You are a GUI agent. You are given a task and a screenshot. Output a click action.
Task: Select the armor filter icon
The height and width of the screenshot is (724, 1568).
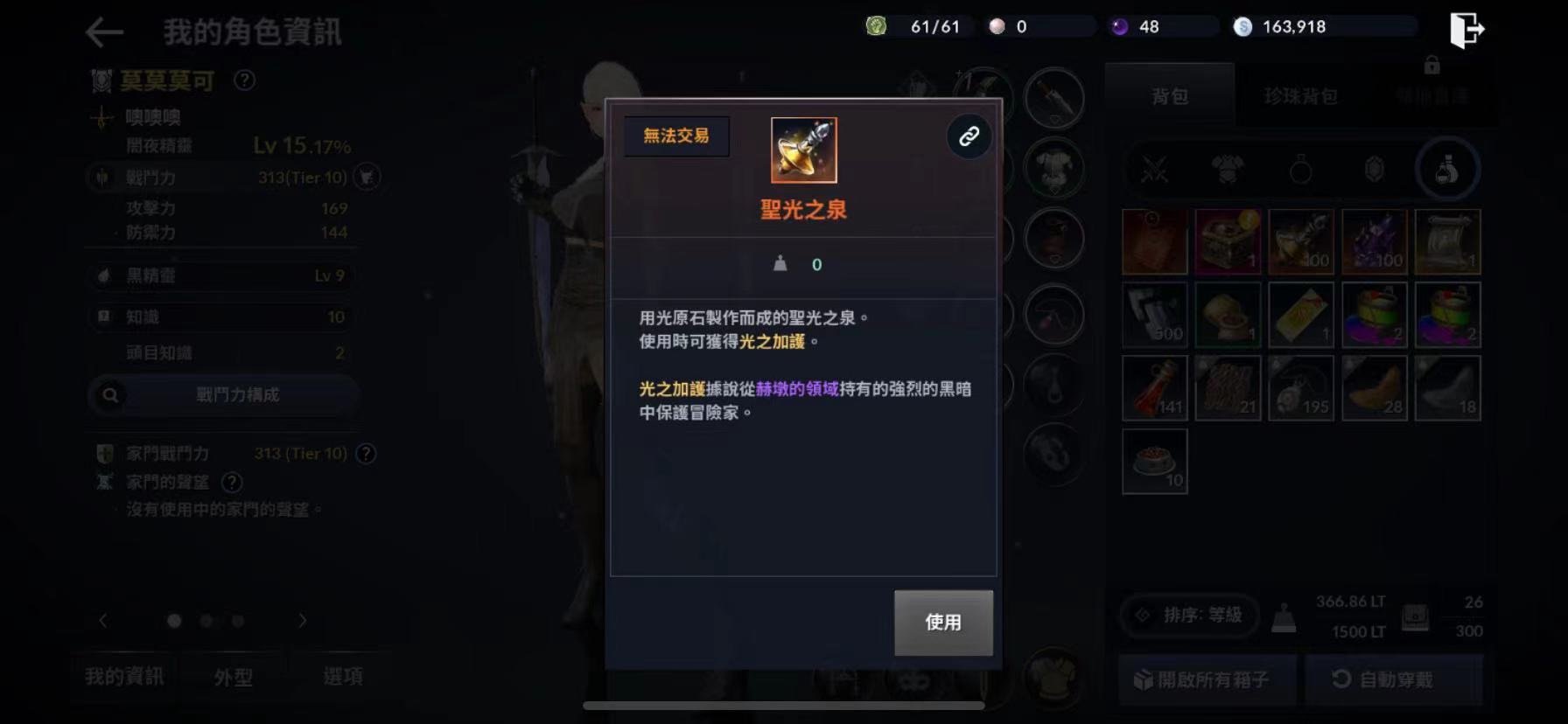1228,170
